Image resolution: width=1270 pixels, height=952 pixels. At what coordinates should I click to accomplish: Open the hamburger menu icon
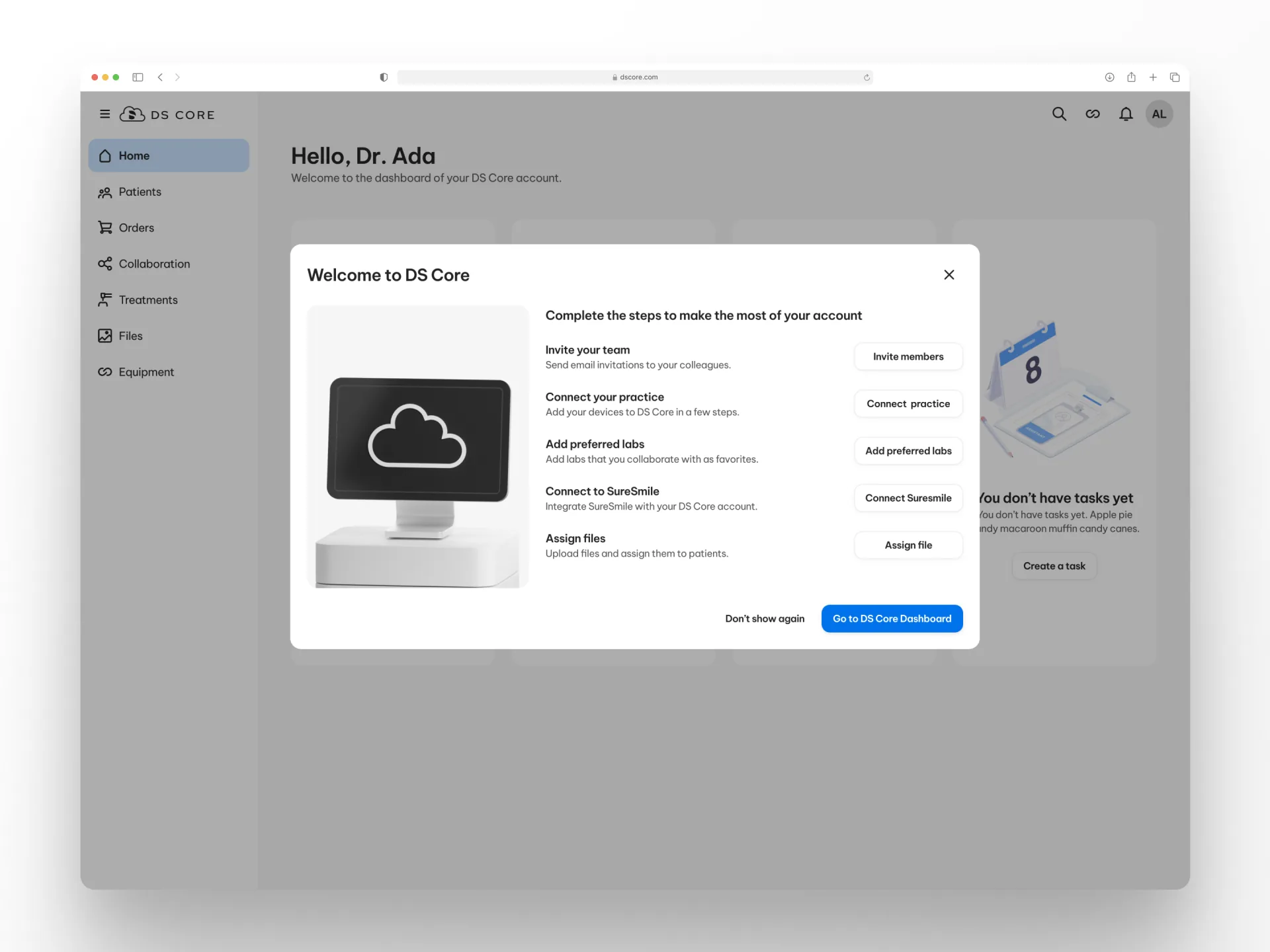point(105,114)
